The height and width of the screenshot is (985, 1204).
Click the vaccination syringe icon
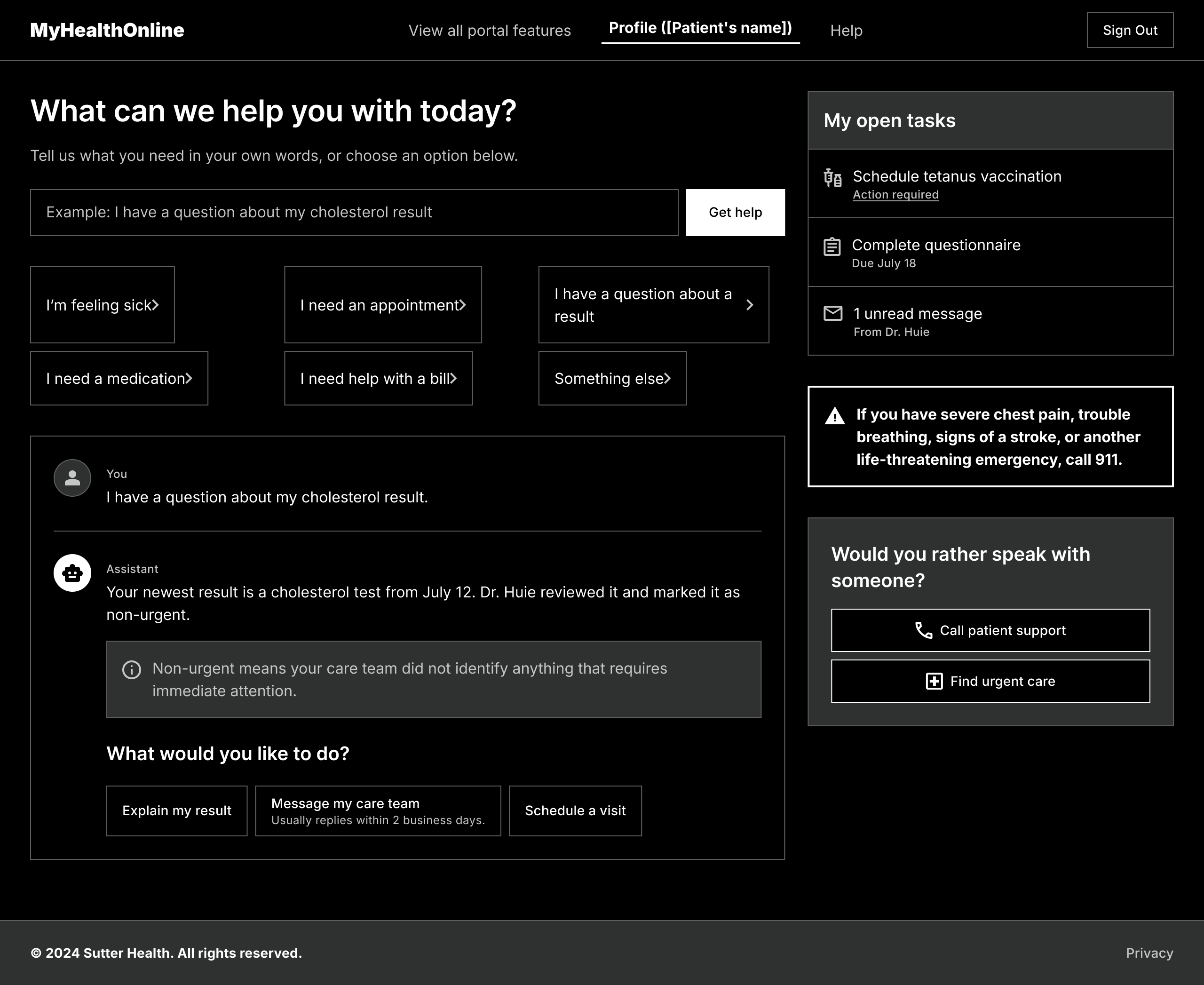point(832,178)
